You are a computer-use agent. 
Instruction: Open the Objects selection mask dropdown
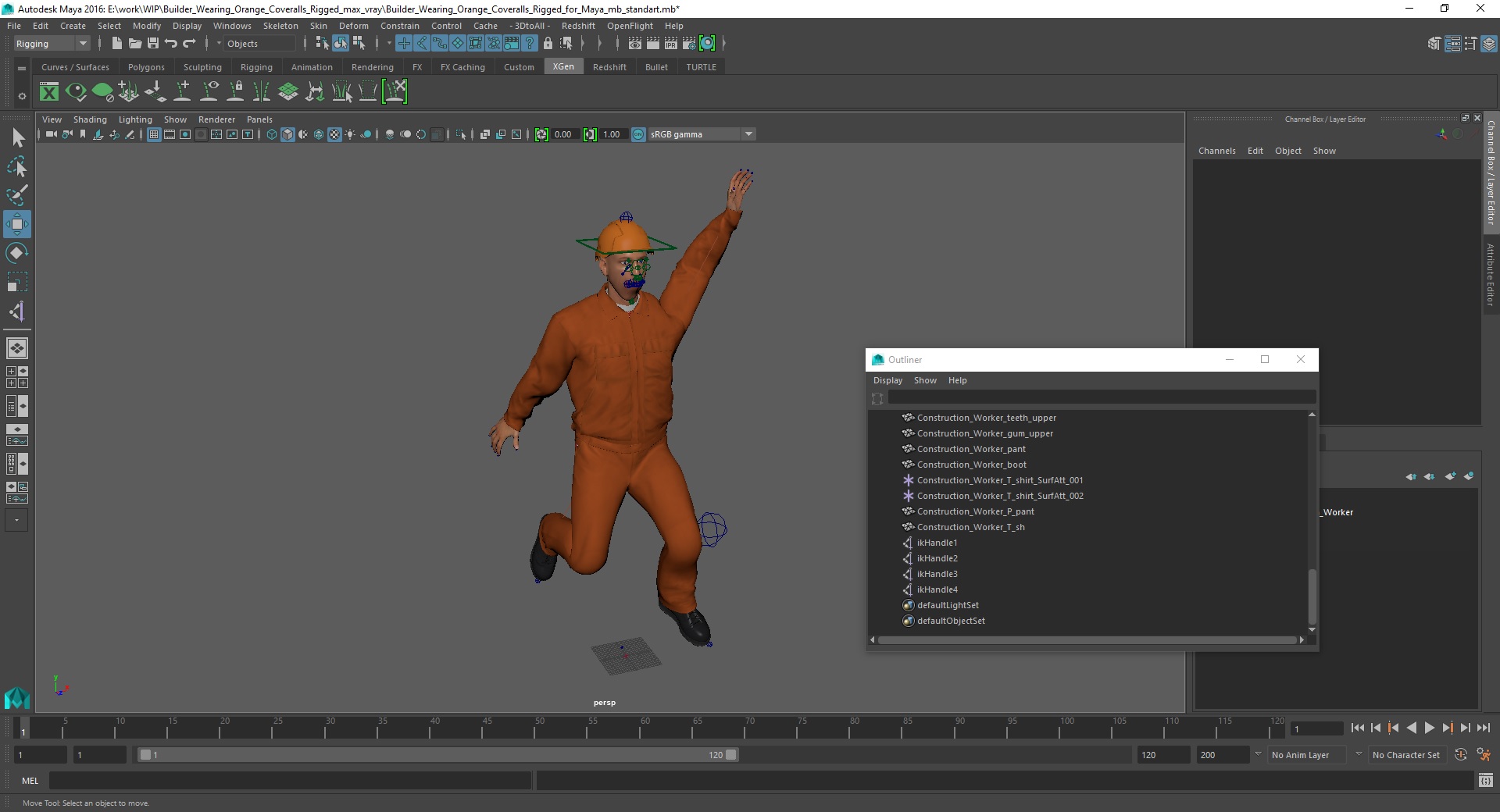tap(260, 44)
